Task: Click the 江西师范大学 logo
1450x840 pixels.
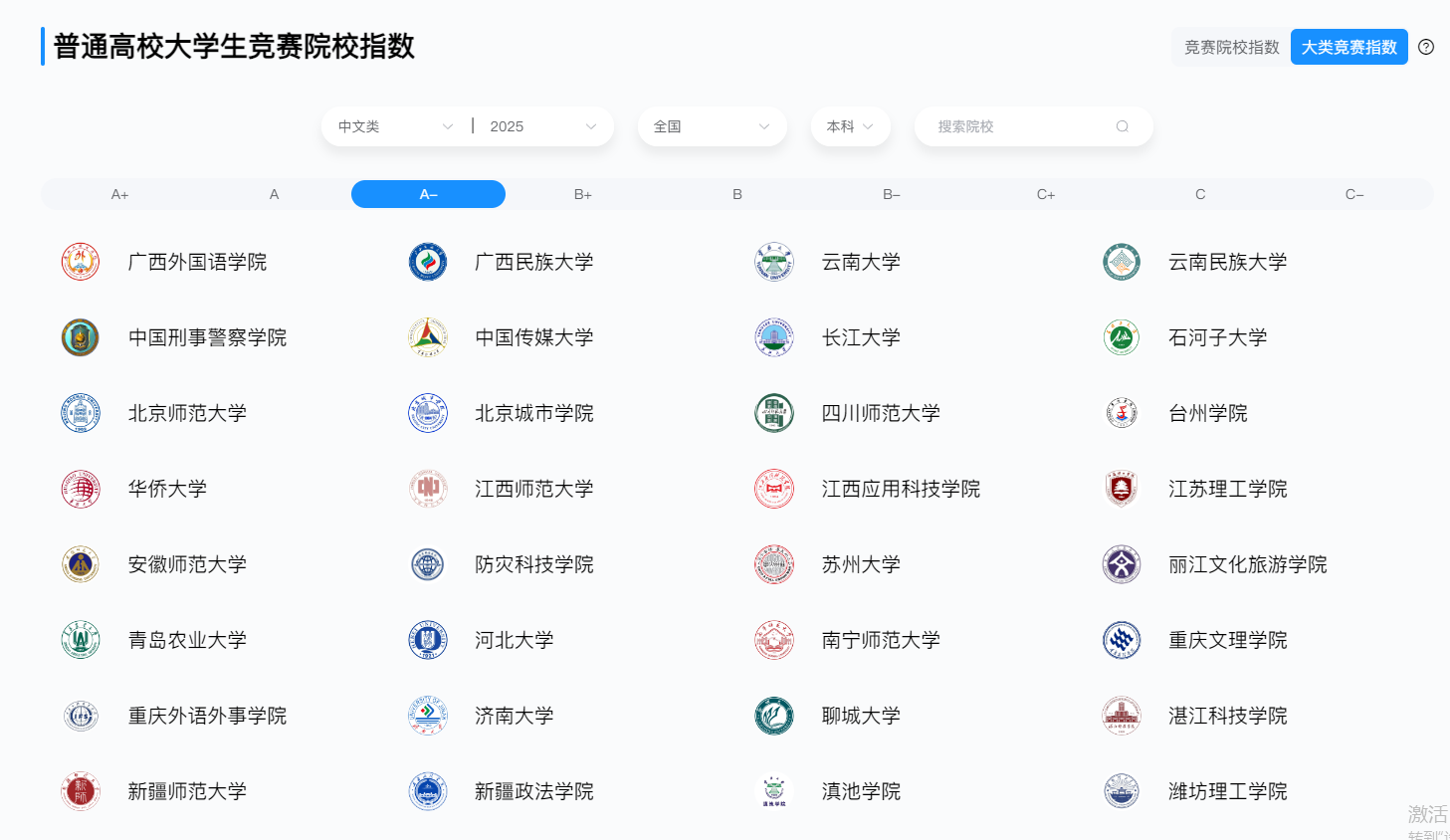Action: tap(428, 489)
